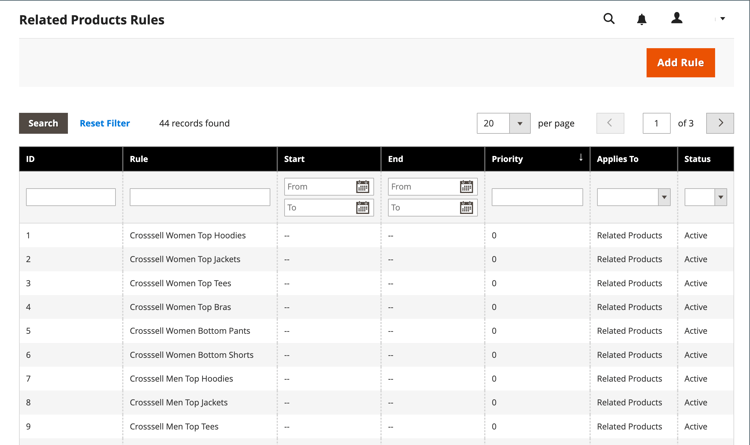Open rule Crosssell Men Top Tees
The width and height of the screenshot is (750, 445).
pos(174,426)
